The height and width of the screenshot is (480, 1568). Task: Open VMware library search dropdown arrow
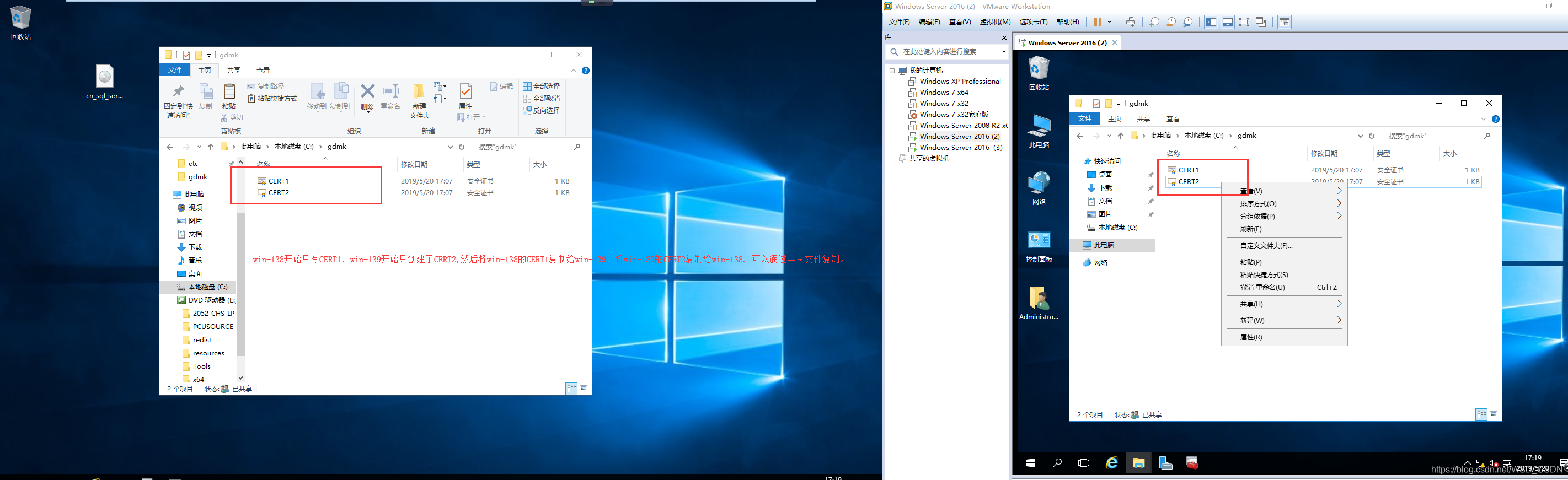1004,52
